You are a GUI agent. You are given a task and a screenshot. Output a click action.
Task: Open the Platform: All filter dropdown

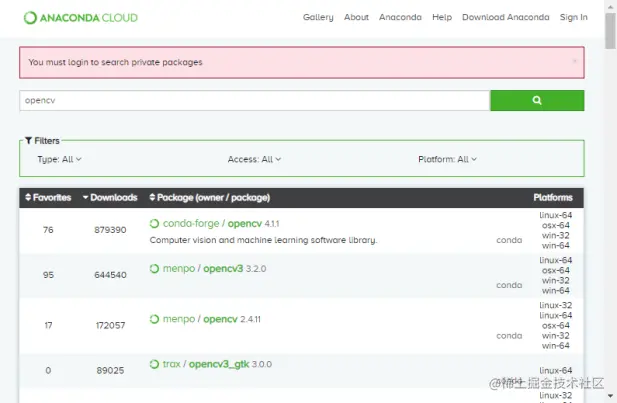pos(447,159)
